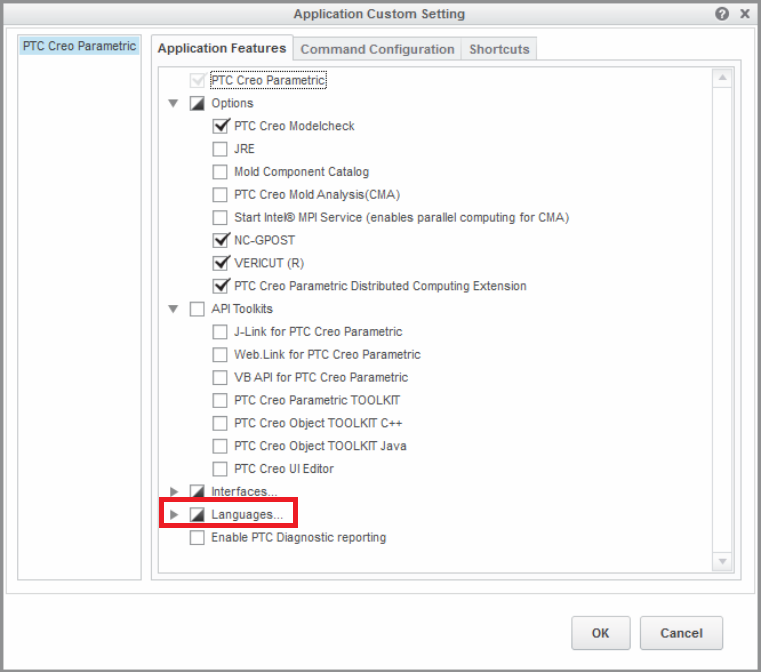Check Mold Component Catalog option
The image size is (762, 672).
(x=220, y=172)
